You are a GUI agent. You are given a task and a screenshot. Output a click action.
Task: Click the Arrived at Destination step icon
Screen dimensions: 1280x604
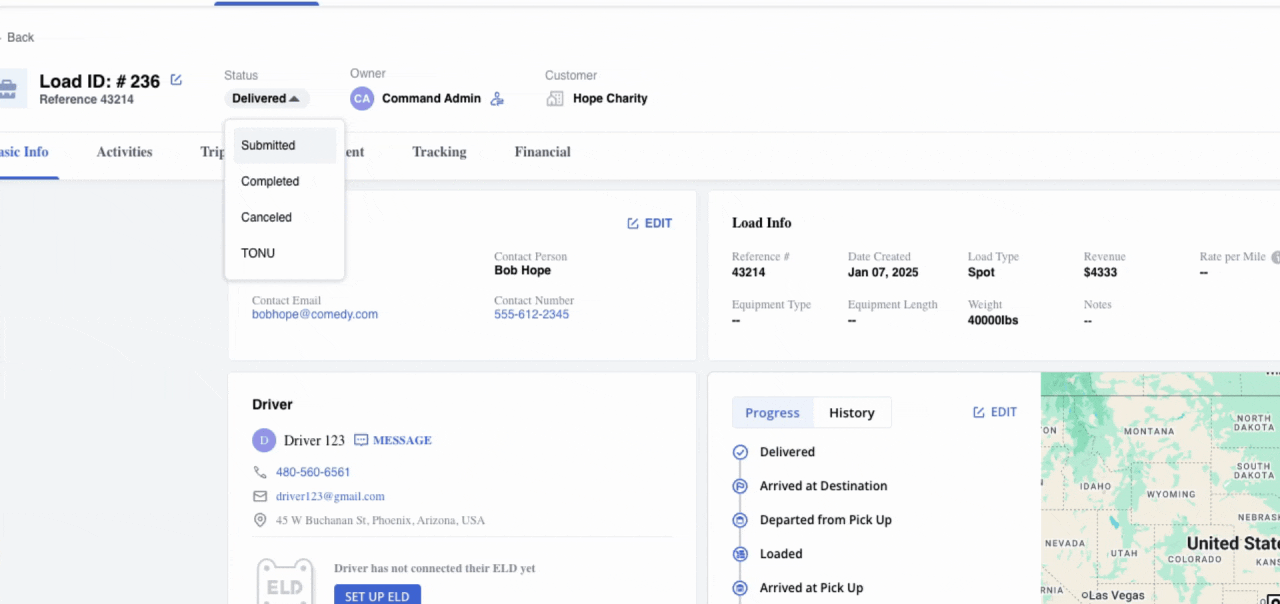(x=740, y=486)
